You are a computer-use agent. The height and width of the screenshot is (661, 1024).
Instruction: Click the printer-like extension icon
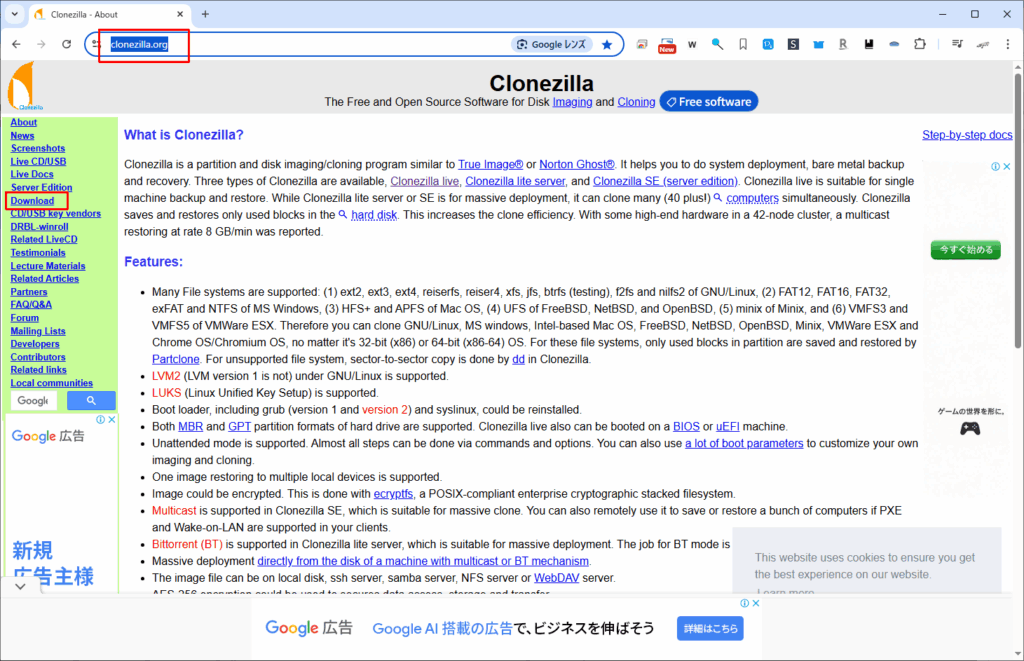(x=642, y=44)
